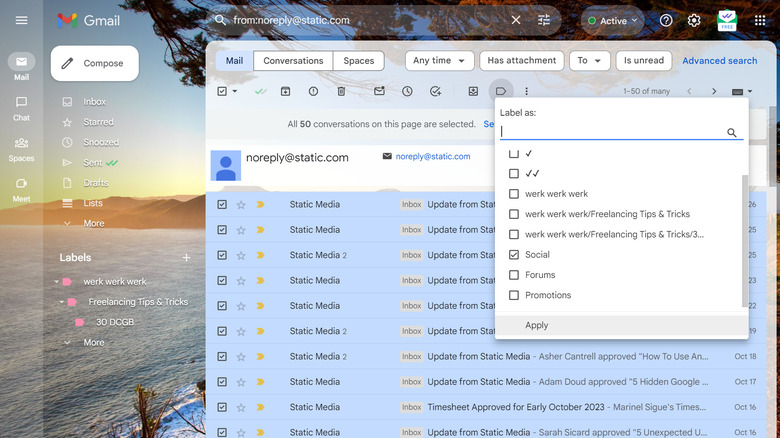The width and height of the screenshot is (780, 438).
Task: Open search options filter icon
Action: (x=544, y=20)
